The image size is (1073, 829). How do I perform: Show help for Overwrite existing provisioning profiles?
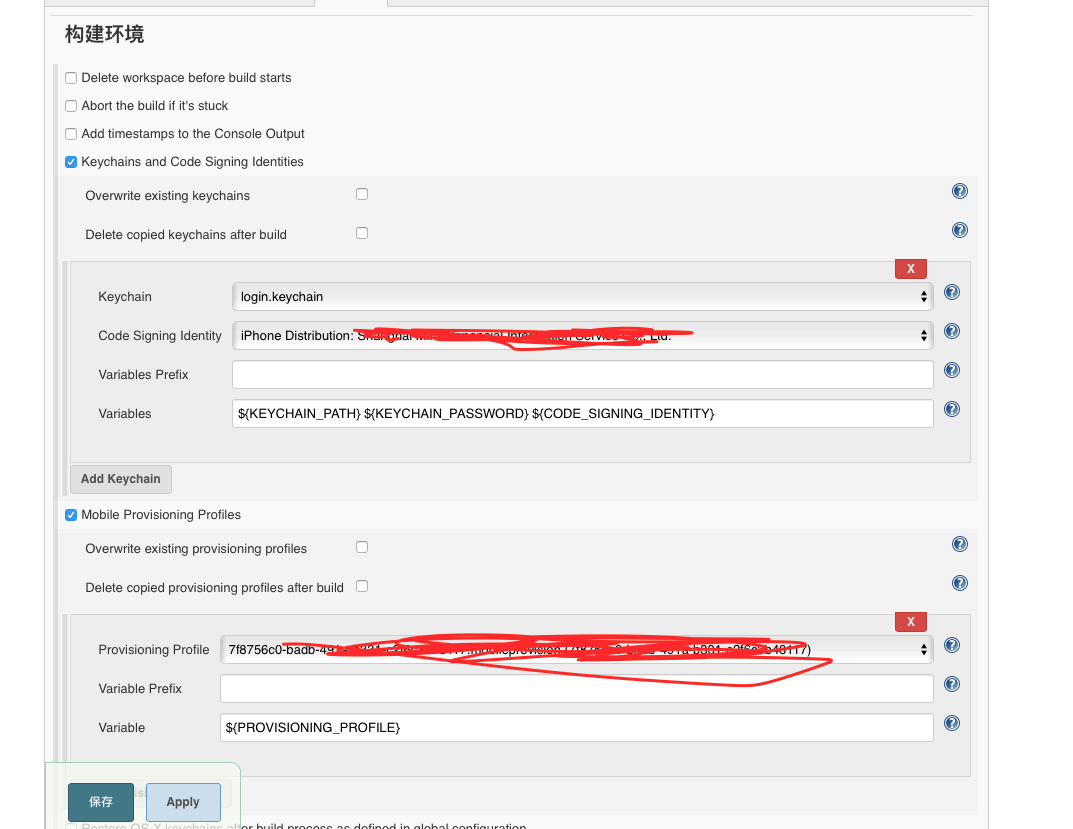959,544
